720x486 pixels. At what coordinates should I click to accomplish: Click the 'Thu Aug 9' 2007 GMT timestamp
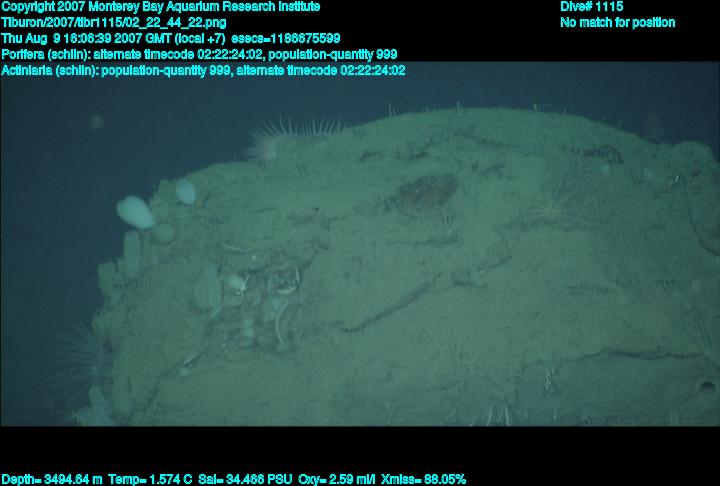click(x=113, y=39)
